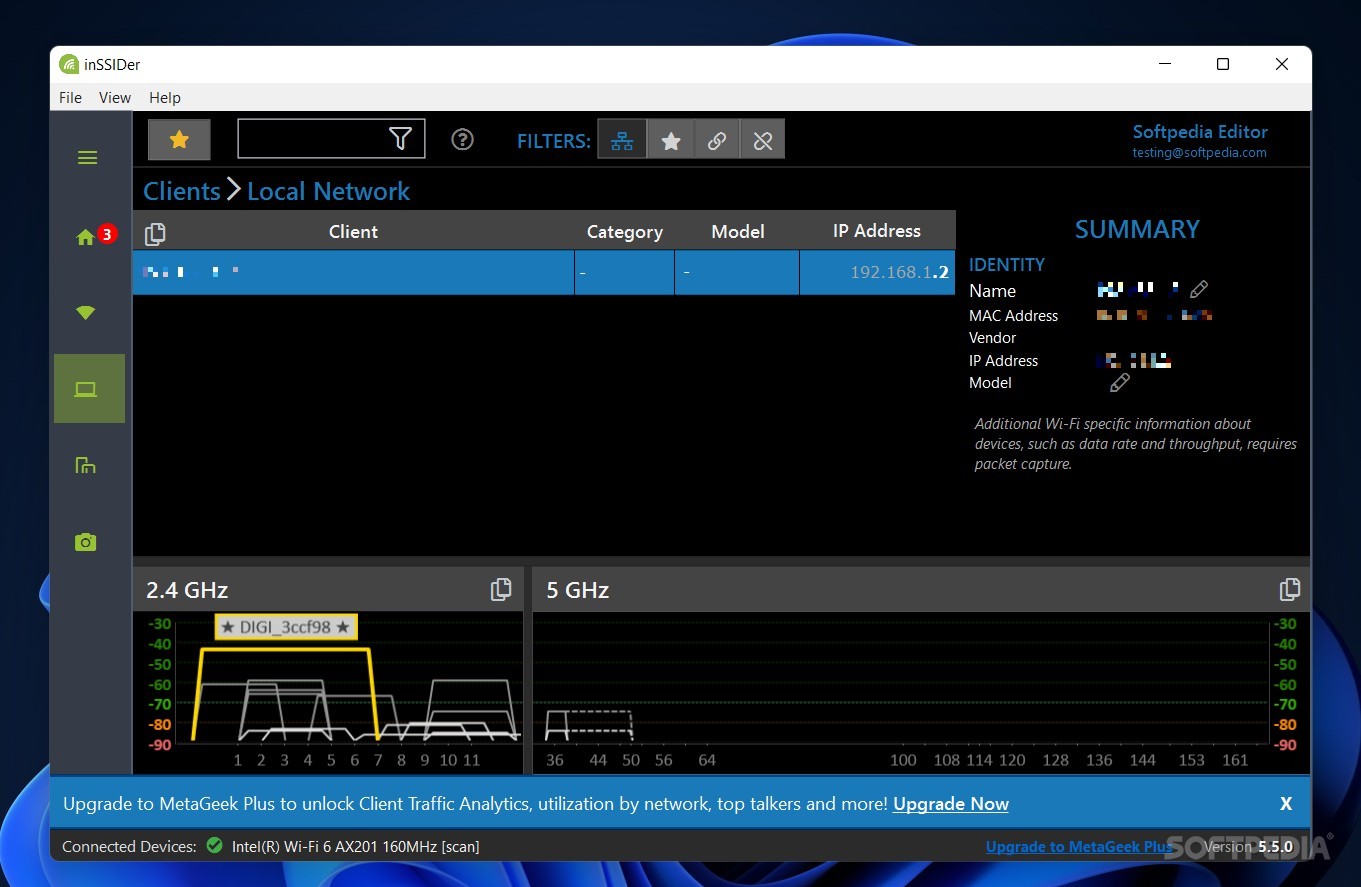Click the Local Network breadcrumb
Image resolution: width=1361 pixels, height=887 pixels.
(328, 191)
